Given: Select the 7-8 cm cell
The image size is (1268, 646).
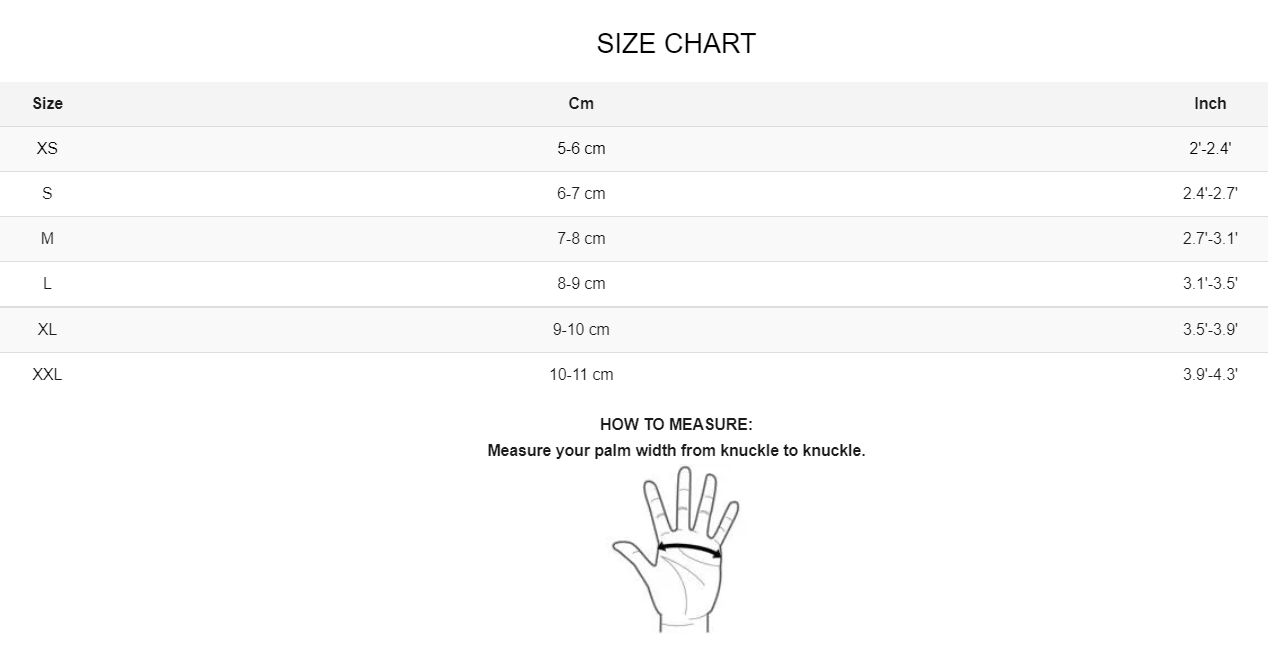Looking at the screenshot, I should pyautogui.click(x=581, y=238).
